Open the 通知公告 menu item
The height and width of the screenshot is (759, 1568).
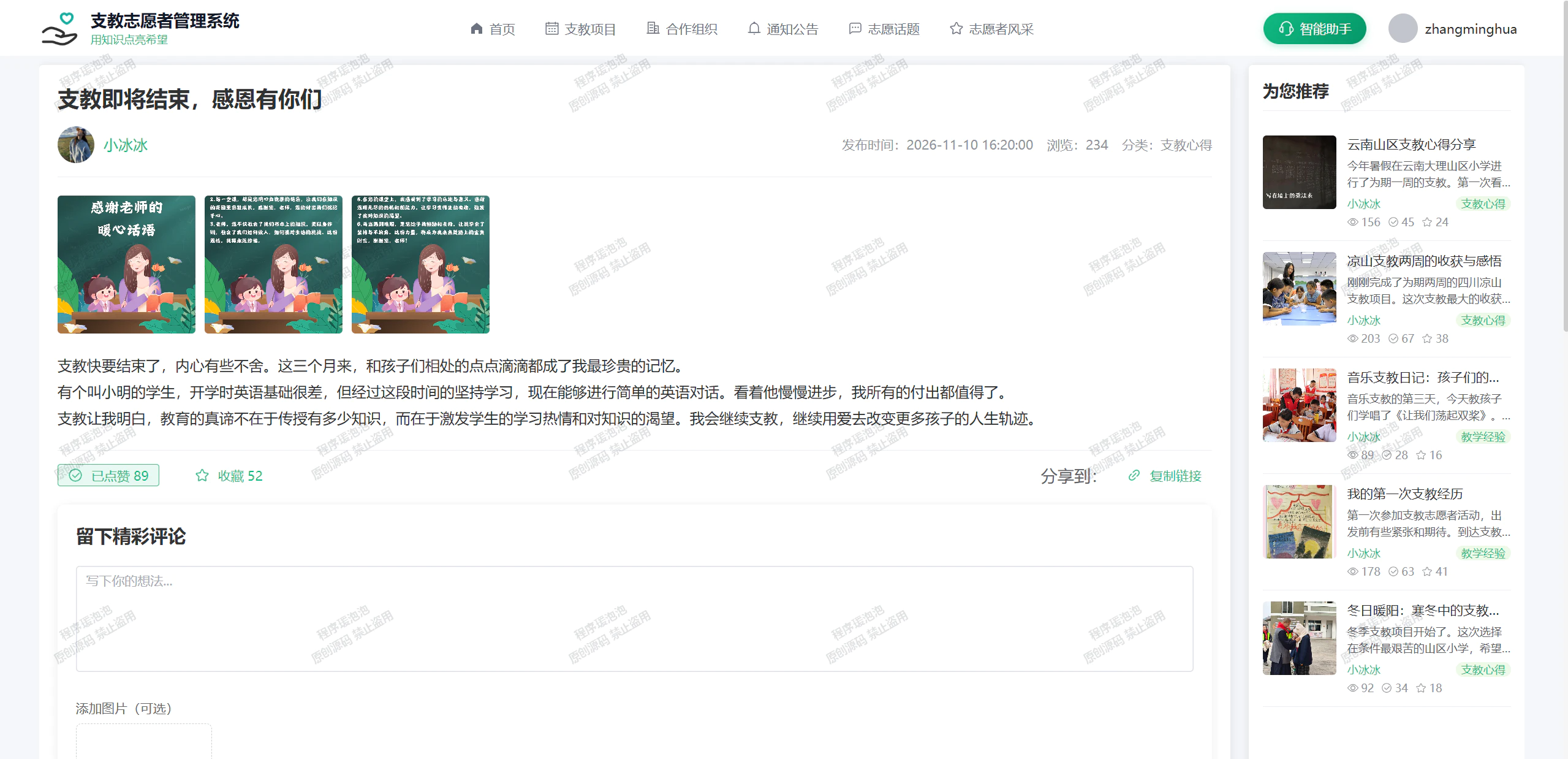(x=782, y=29)
